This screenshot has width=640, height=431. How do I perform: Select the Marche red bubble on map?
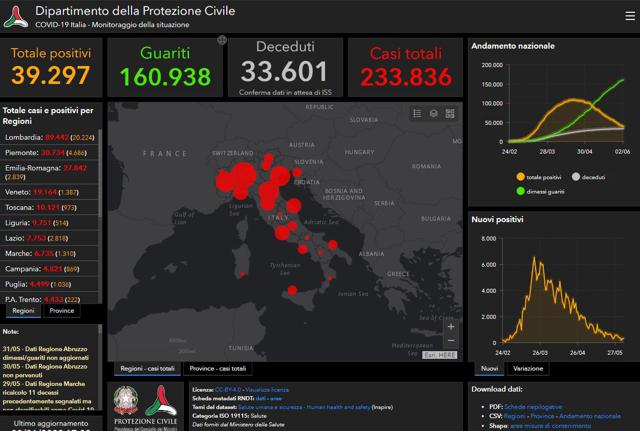[293, 206]
